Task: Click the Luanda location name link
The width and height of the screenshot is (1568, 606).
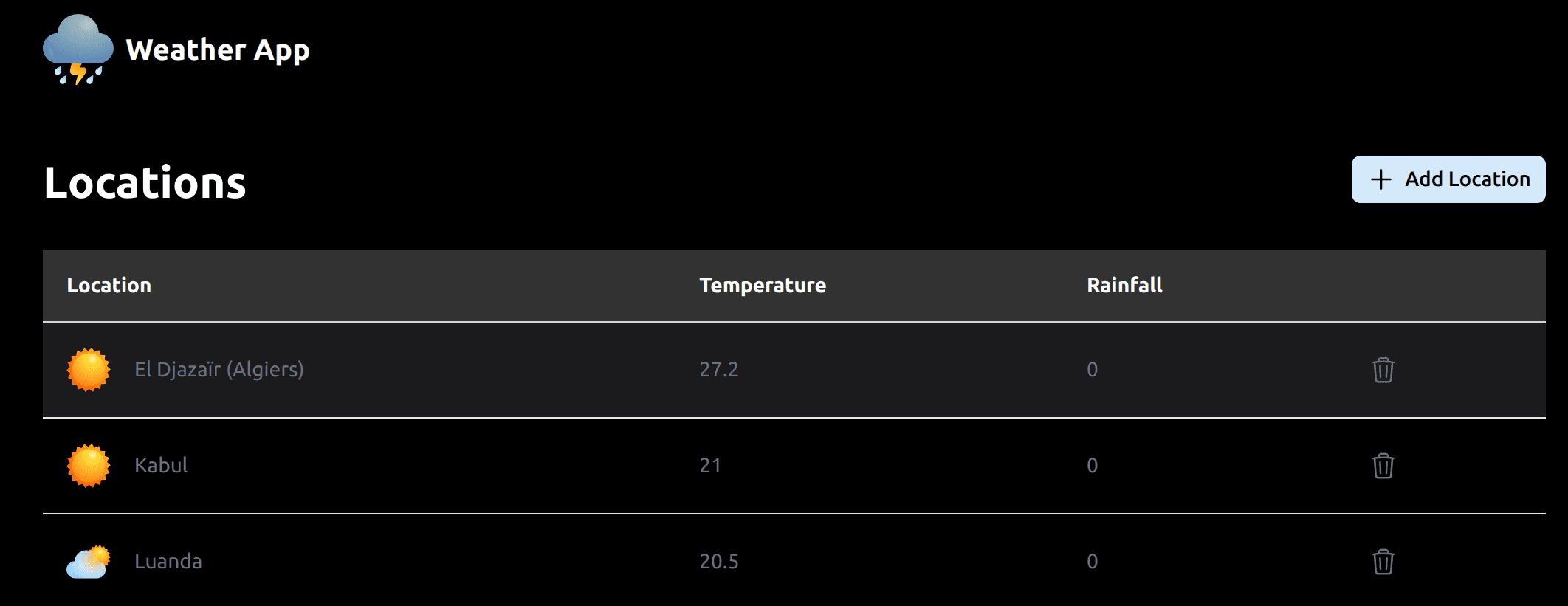Action: click(x=169, y=561)
